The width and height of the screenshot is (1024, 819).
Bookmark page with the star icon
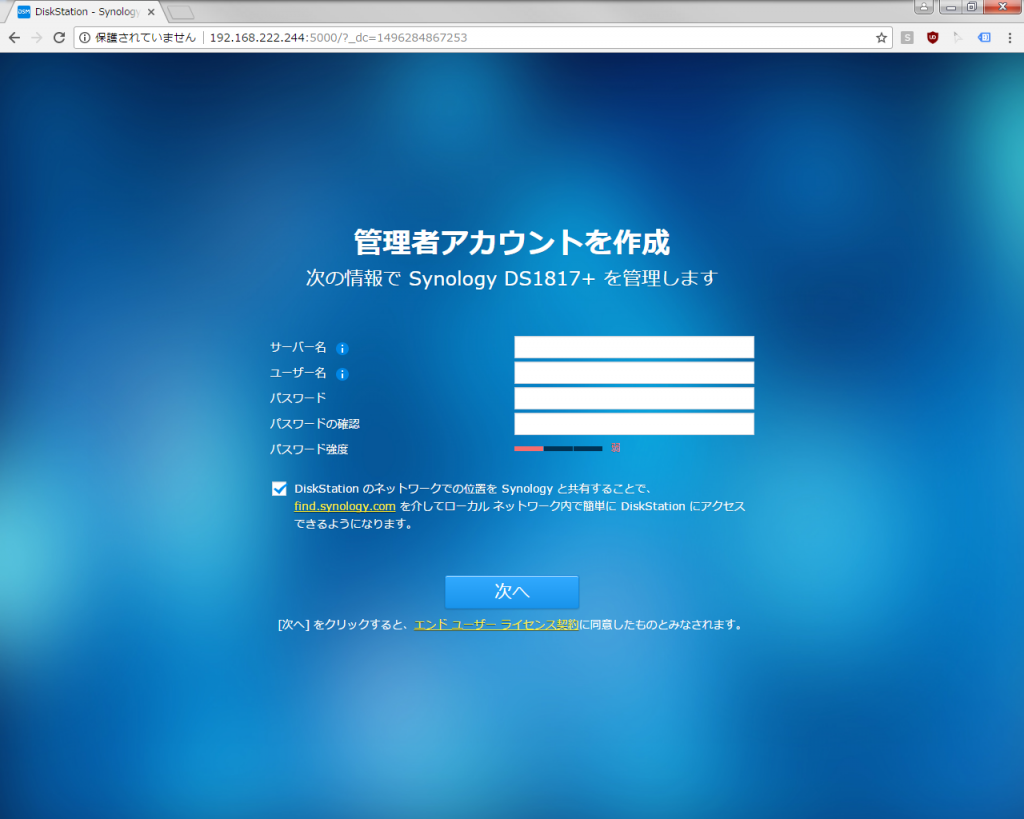[881, 38]
